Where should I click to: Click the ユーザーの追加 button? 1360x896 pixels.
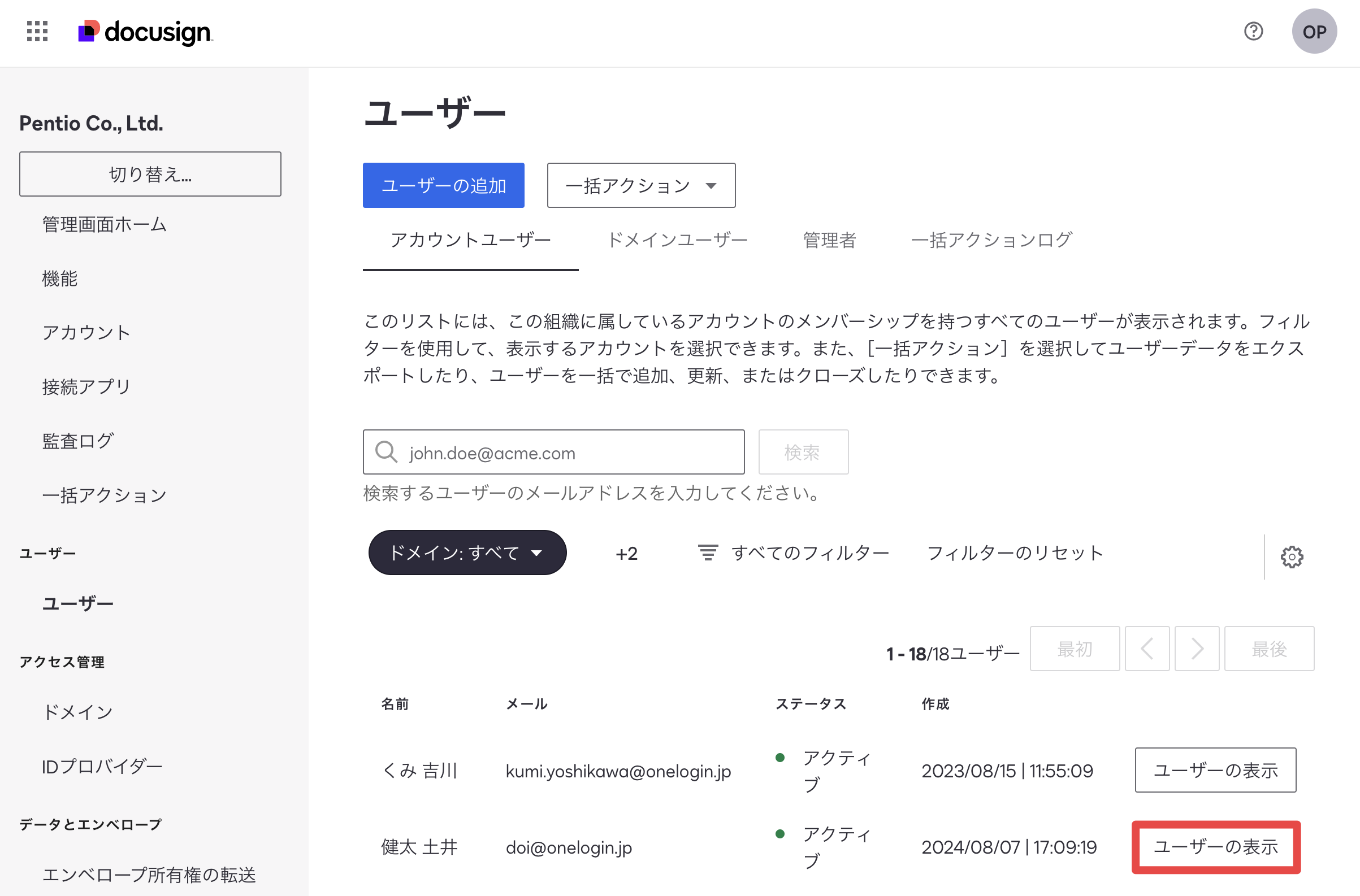coord(444,185)
